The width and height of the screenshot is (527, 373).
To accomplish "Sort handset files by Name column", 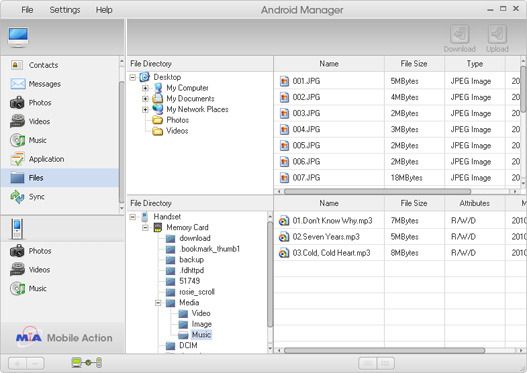I will pos(329,203).
